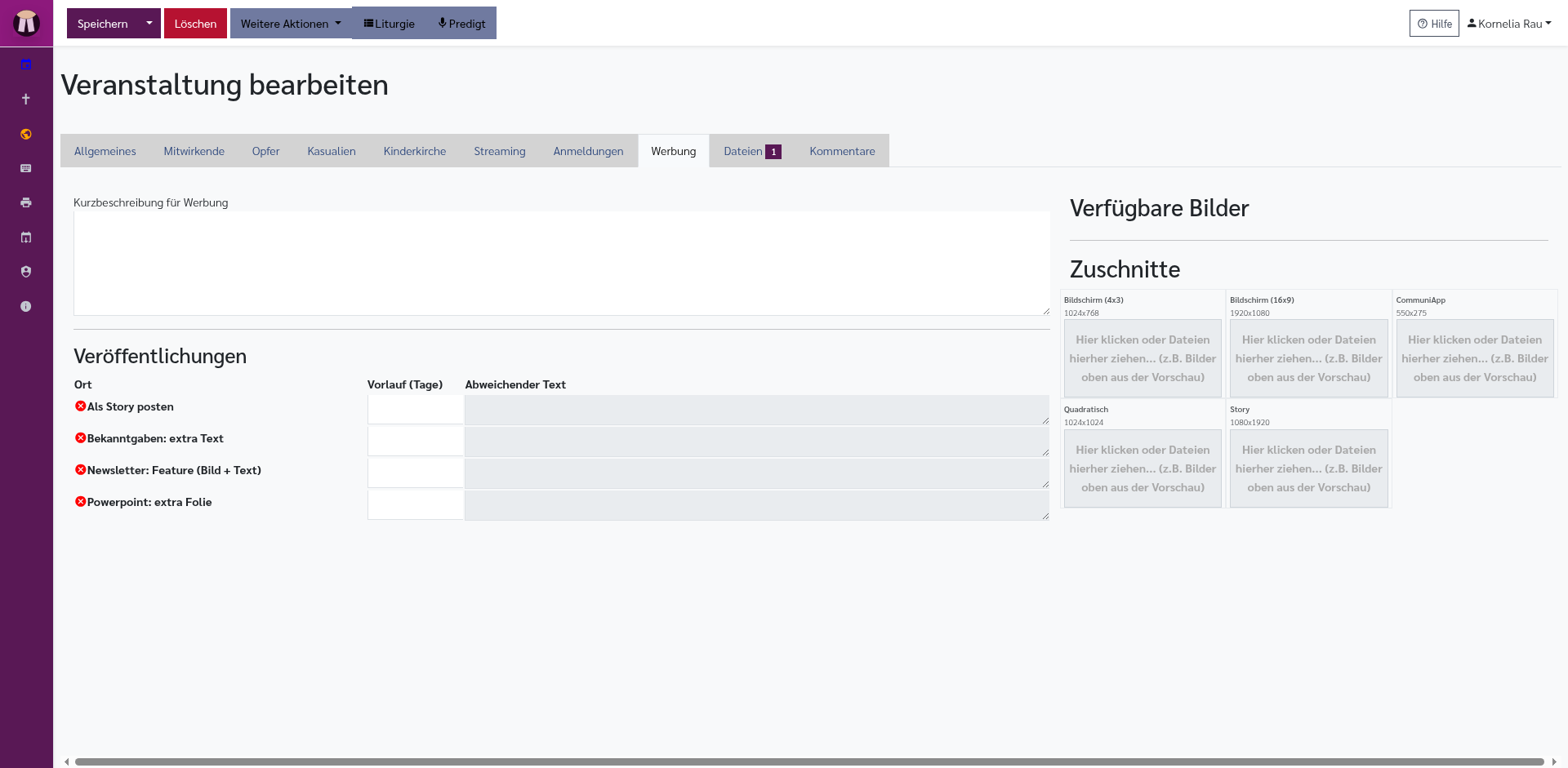The height and width of the screenshot is (768, 1568).
Task: Click the Als Story posten label
Action: coord(131,406)
